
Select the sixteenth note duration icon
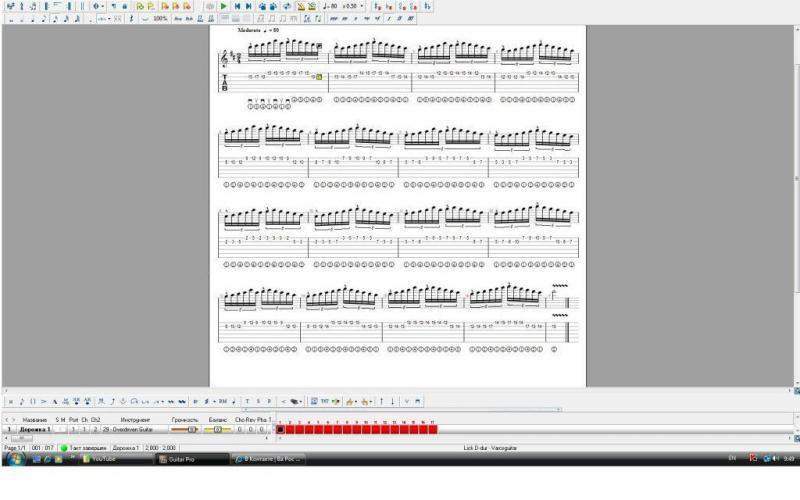coord(55,18)
